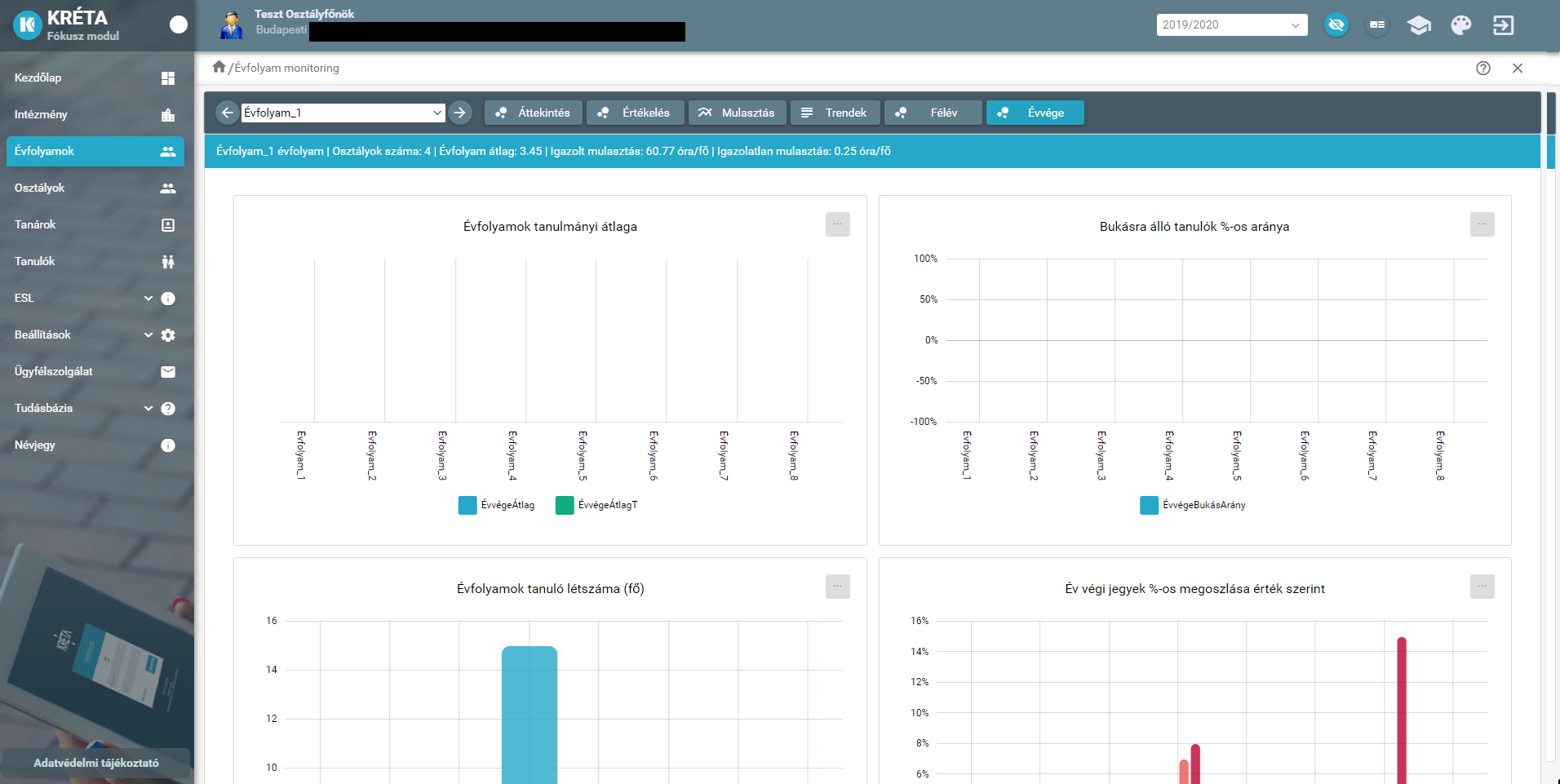Viewport: 1560px width, 784px height.
Task: Close the Évfolyam monitoring page
Action: tap(1518, 69)
